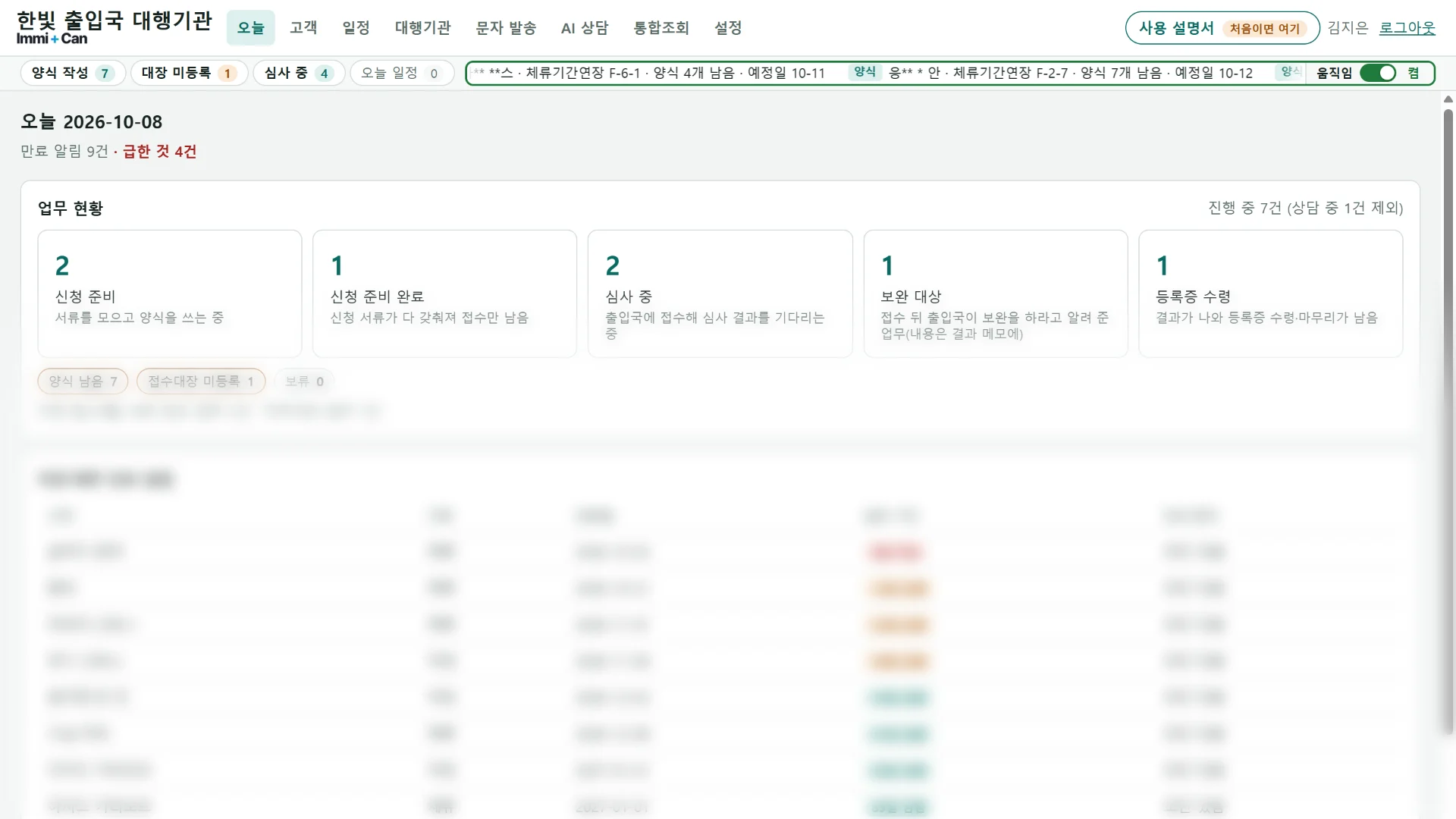This screenshot has width=1456, height=819.
Task: Open the 신청 준비 status card
Action: pos(170,293)
